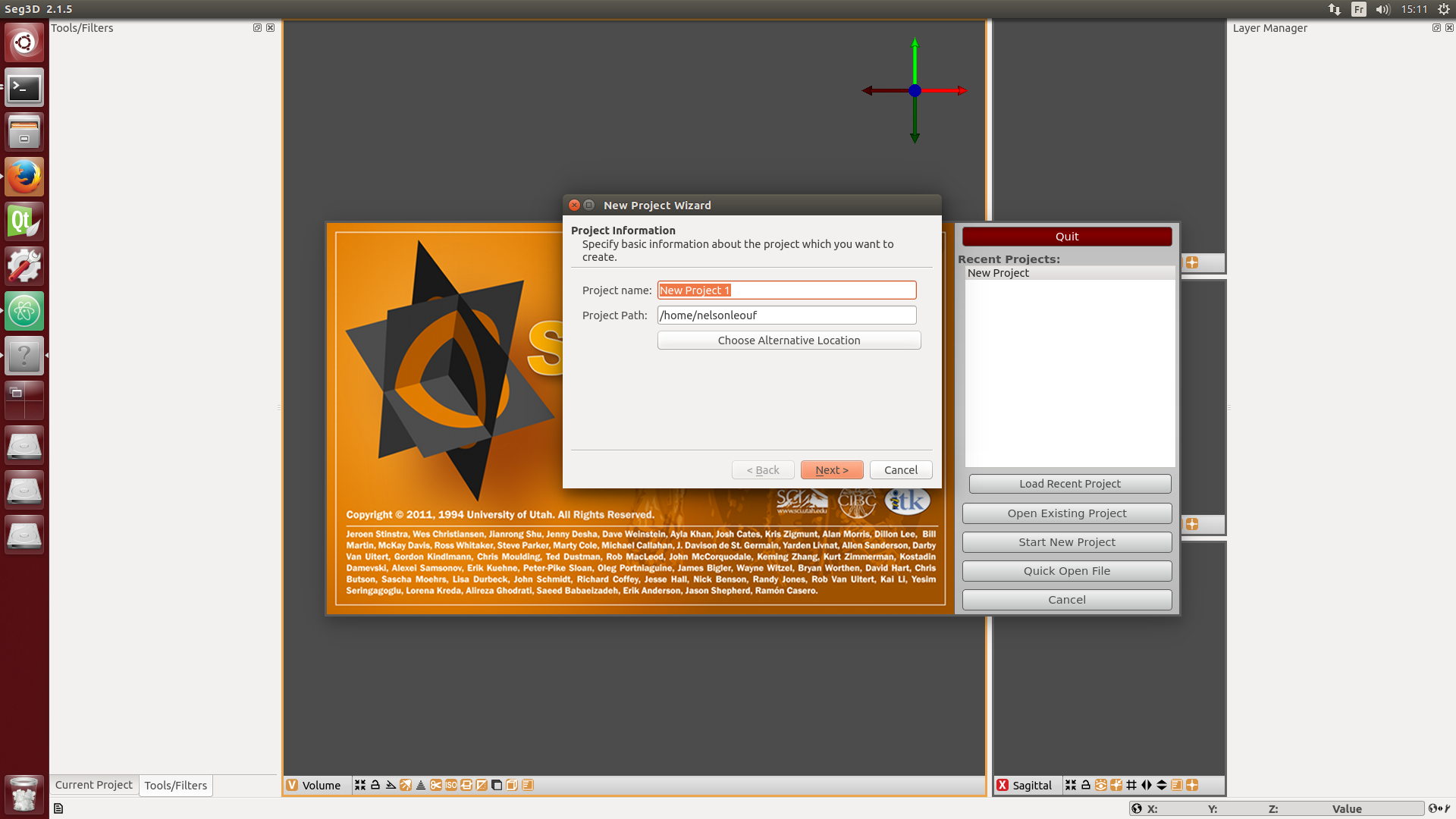The image size is (1456, 819).
Task: Open Terminal from the dock
Action: pyautogui.click(x=24, y=87)
